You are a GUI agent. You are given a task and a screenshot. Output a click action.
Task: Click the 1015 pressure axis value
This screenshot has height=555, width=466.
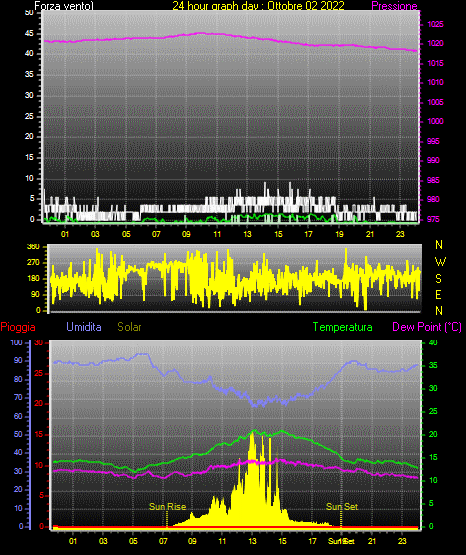tap(435, 63)
